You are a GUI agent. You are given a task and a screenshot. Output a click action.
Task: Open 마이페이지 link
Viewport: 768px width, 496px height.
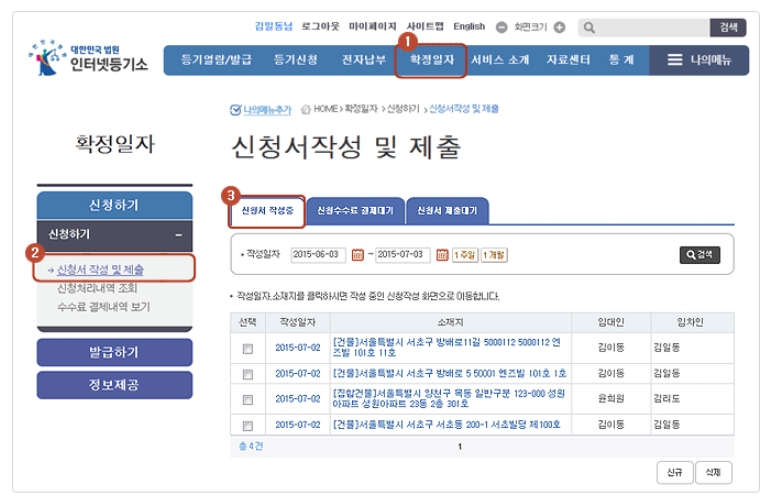tap(372, 26)
